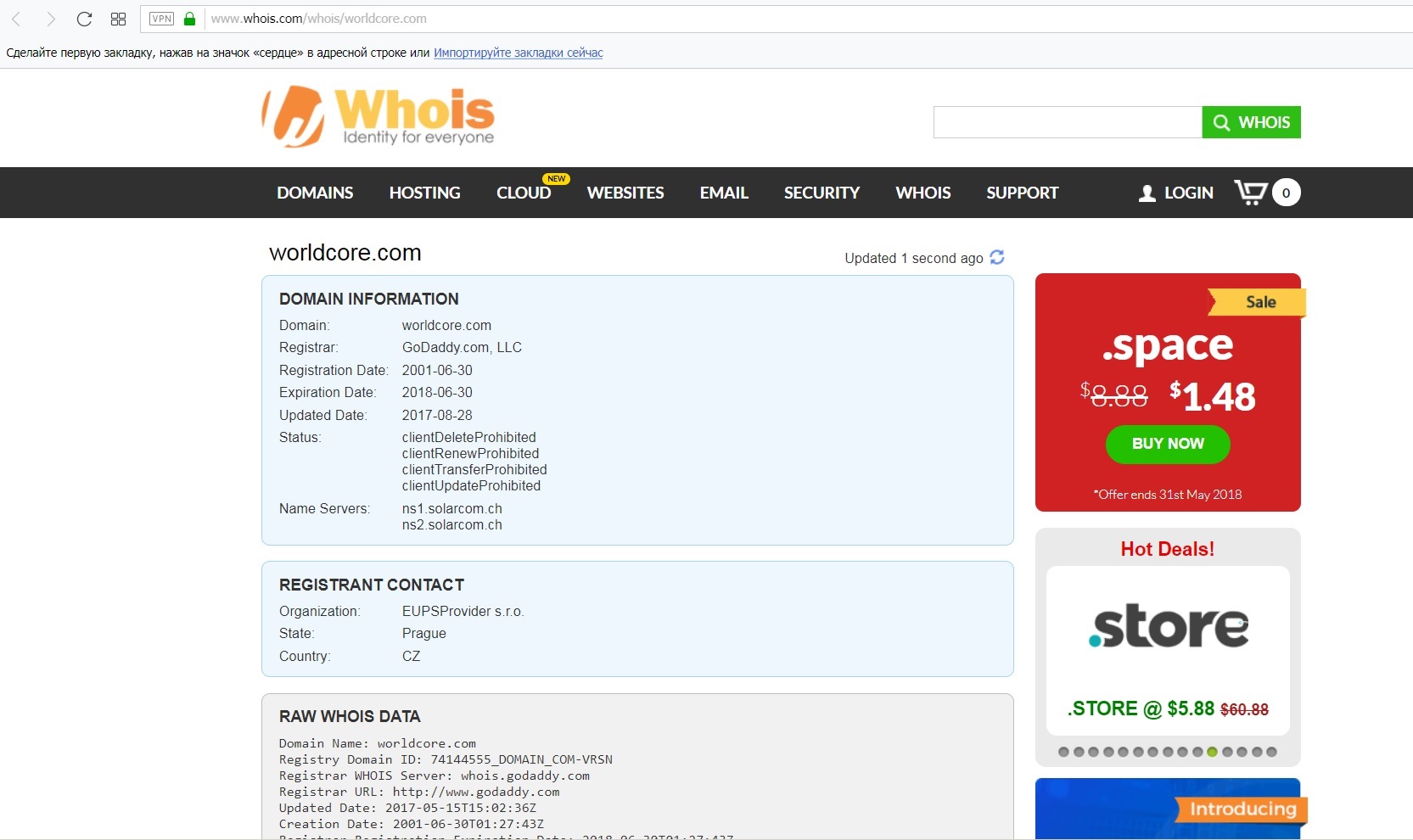Reload the page with refresh icon
The width and height of the screenshot is (1413, 840).
tap(84, 19)
